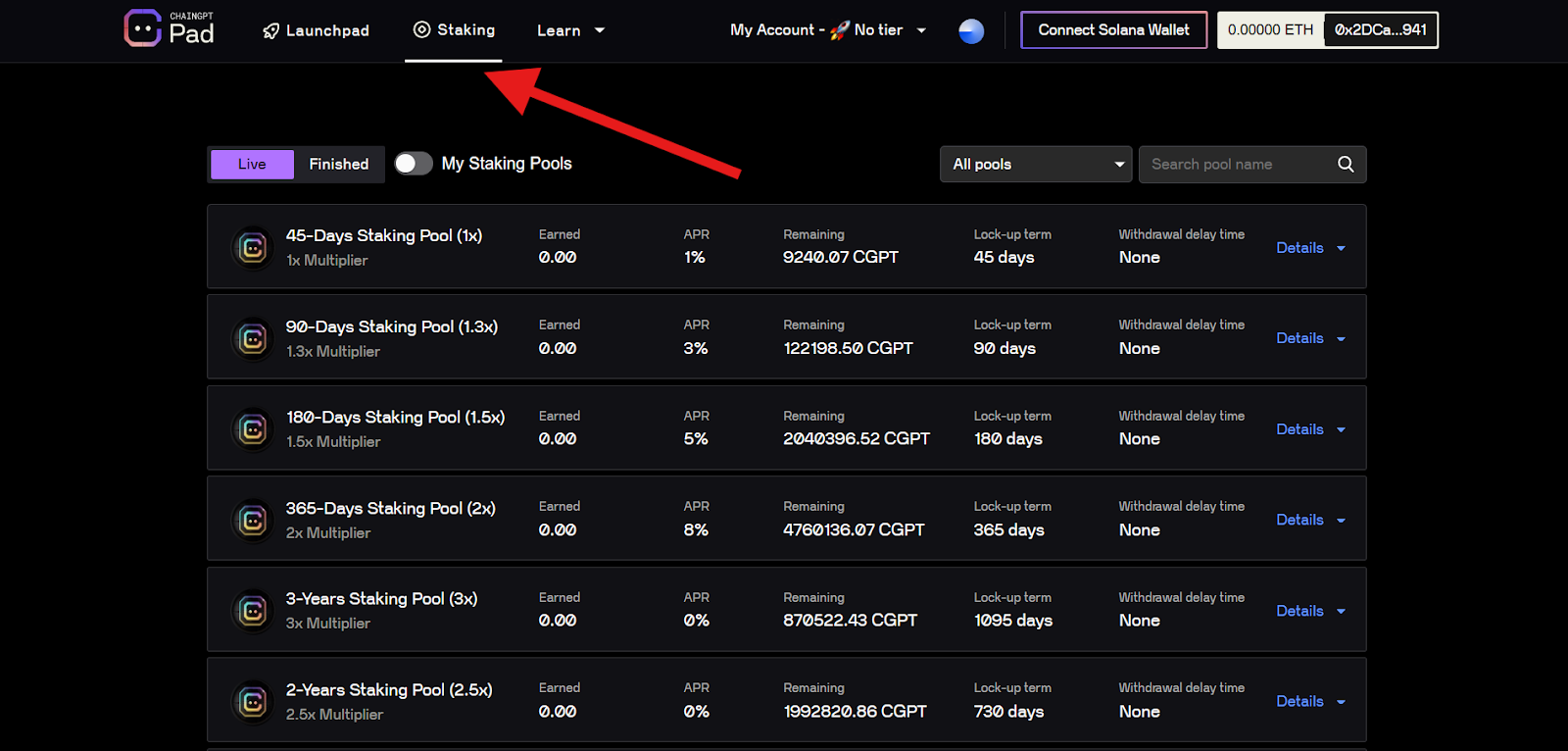Open the Staking nav tab
The image size is (1568, 751).
pyautogui.click(x=454, y=29)
